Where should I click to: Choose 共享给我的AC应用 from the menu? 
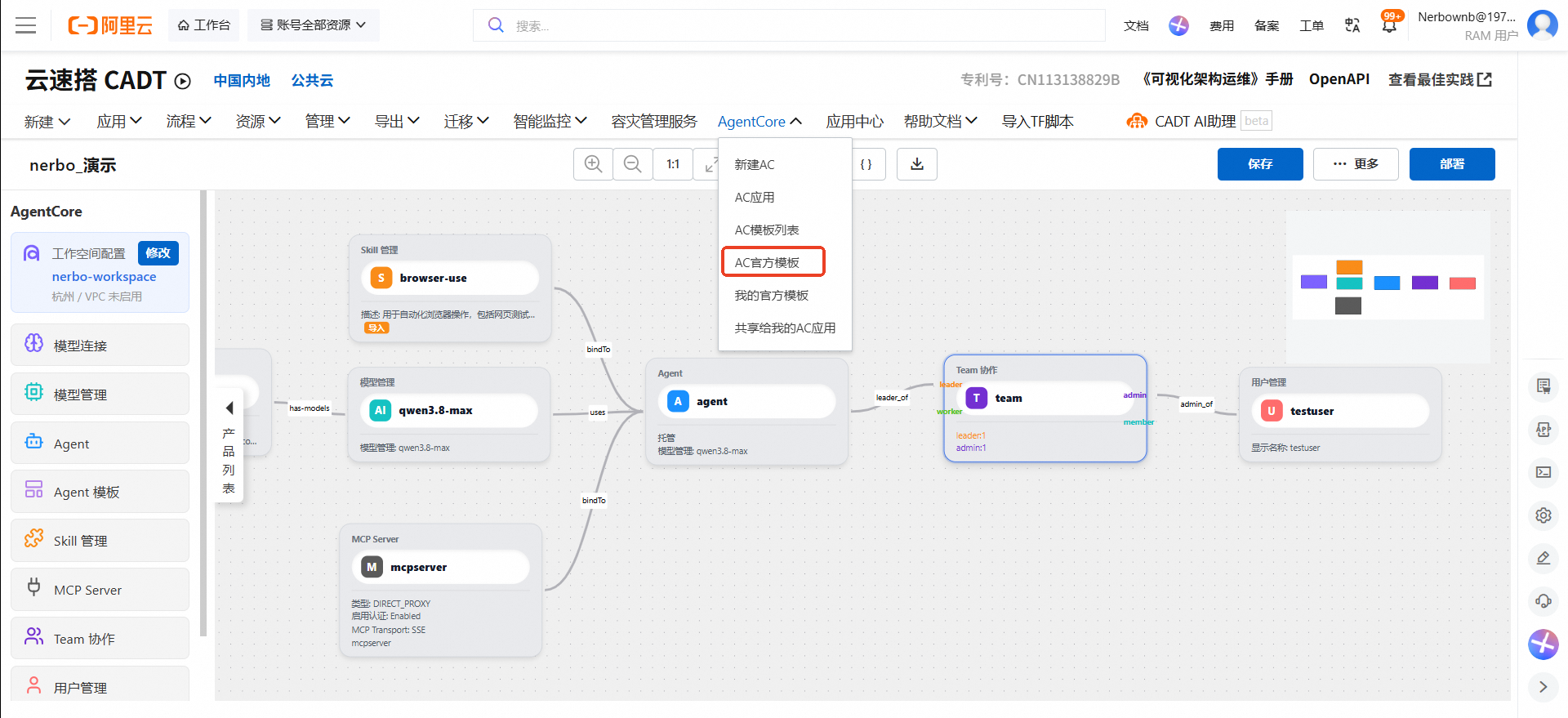[785, 328]
